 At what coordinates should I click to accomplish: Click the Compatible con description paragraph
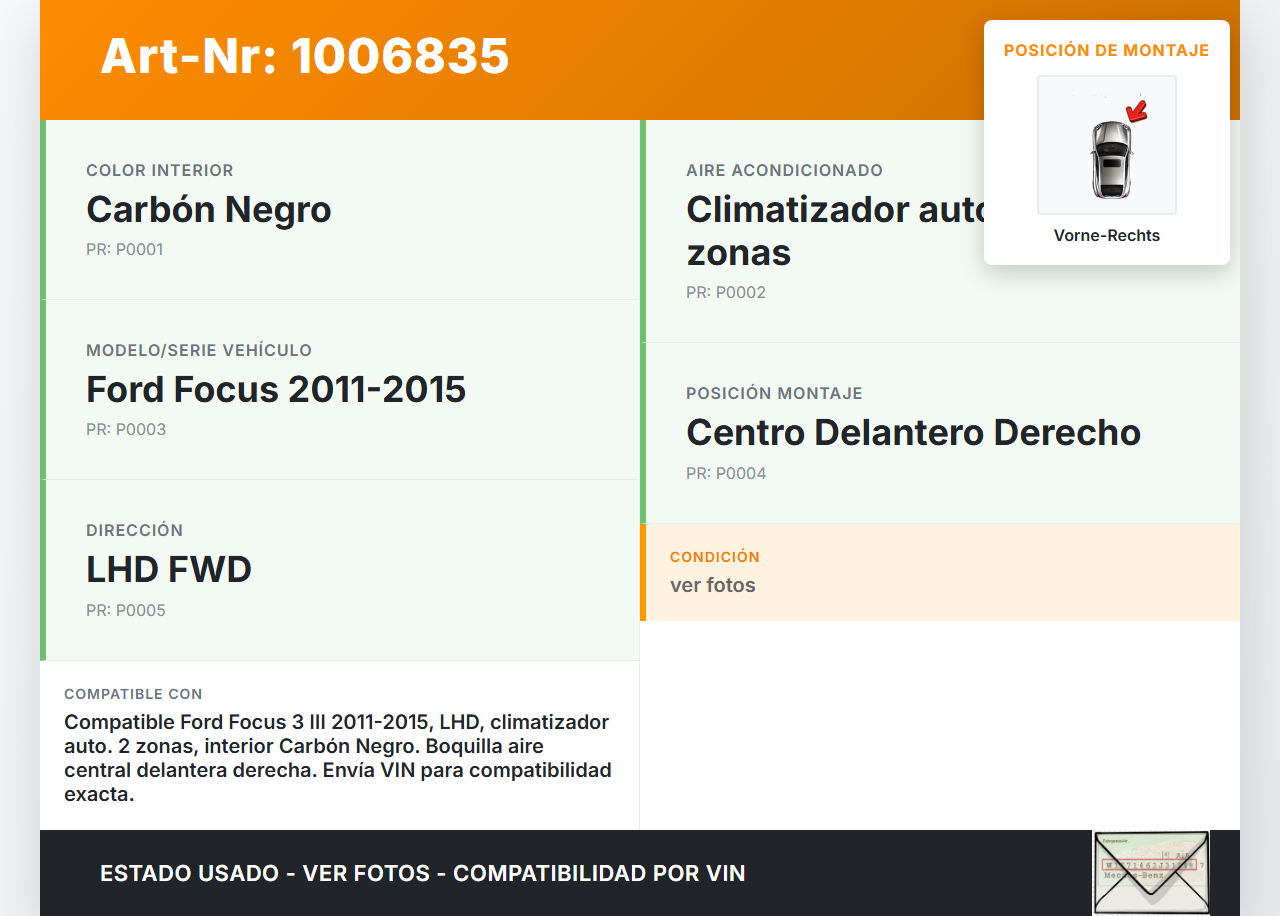(x=337, y=758)
